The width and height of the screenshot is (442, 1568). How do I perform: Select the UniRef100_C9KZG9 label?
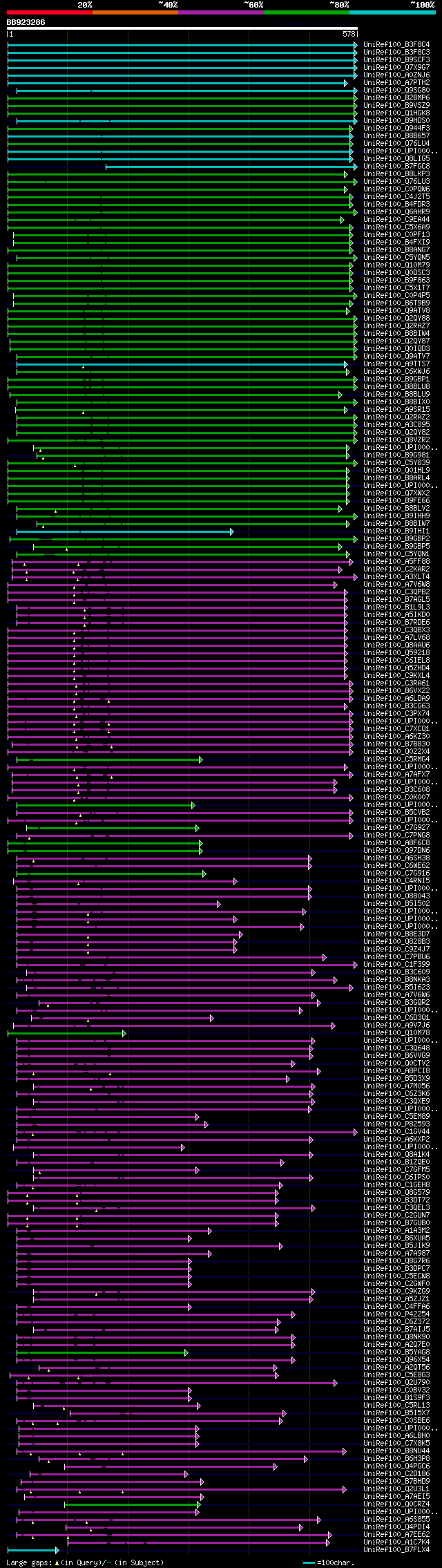(396, 1291)
